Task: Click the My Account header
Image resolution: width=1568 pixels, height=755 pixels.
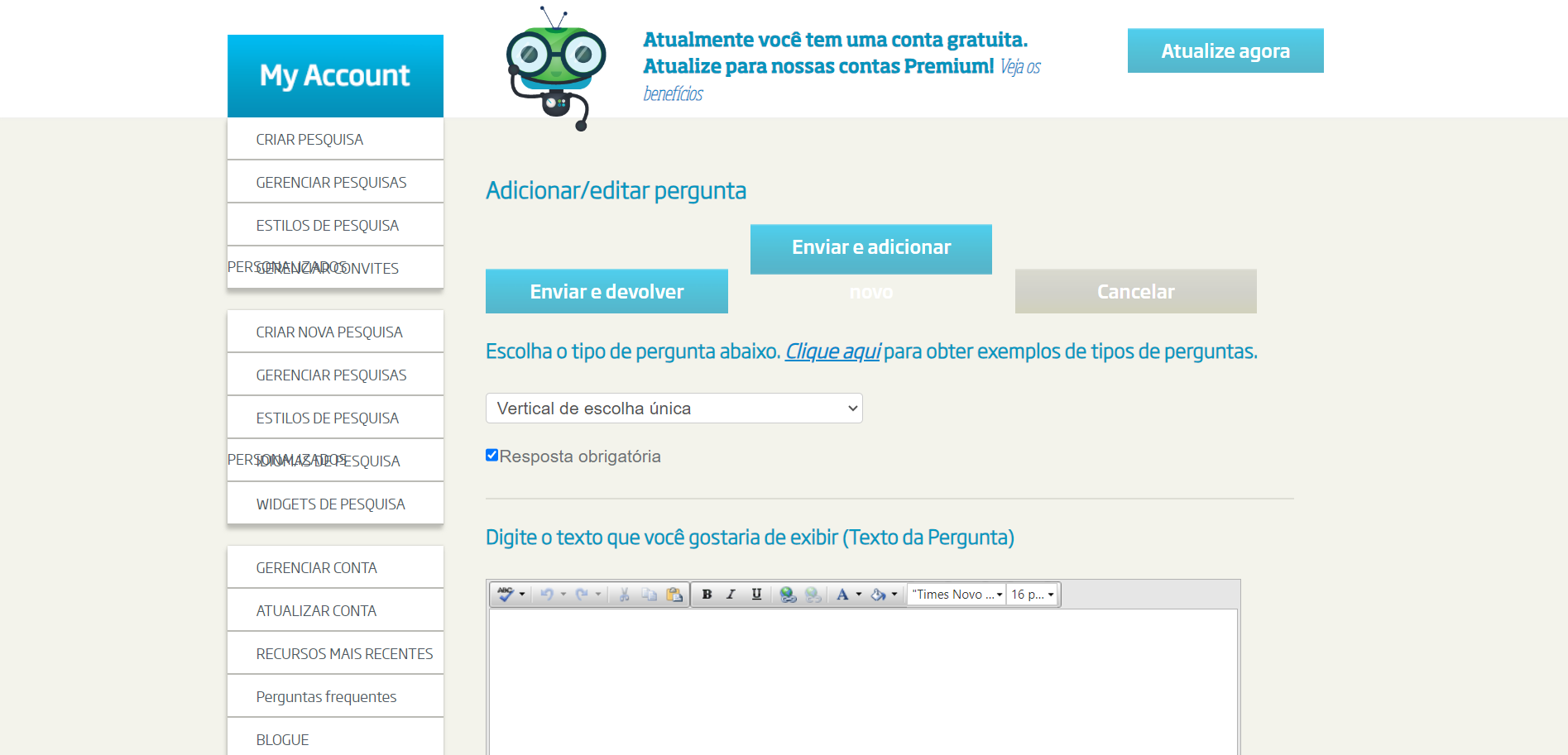Action: click(335, 76)
